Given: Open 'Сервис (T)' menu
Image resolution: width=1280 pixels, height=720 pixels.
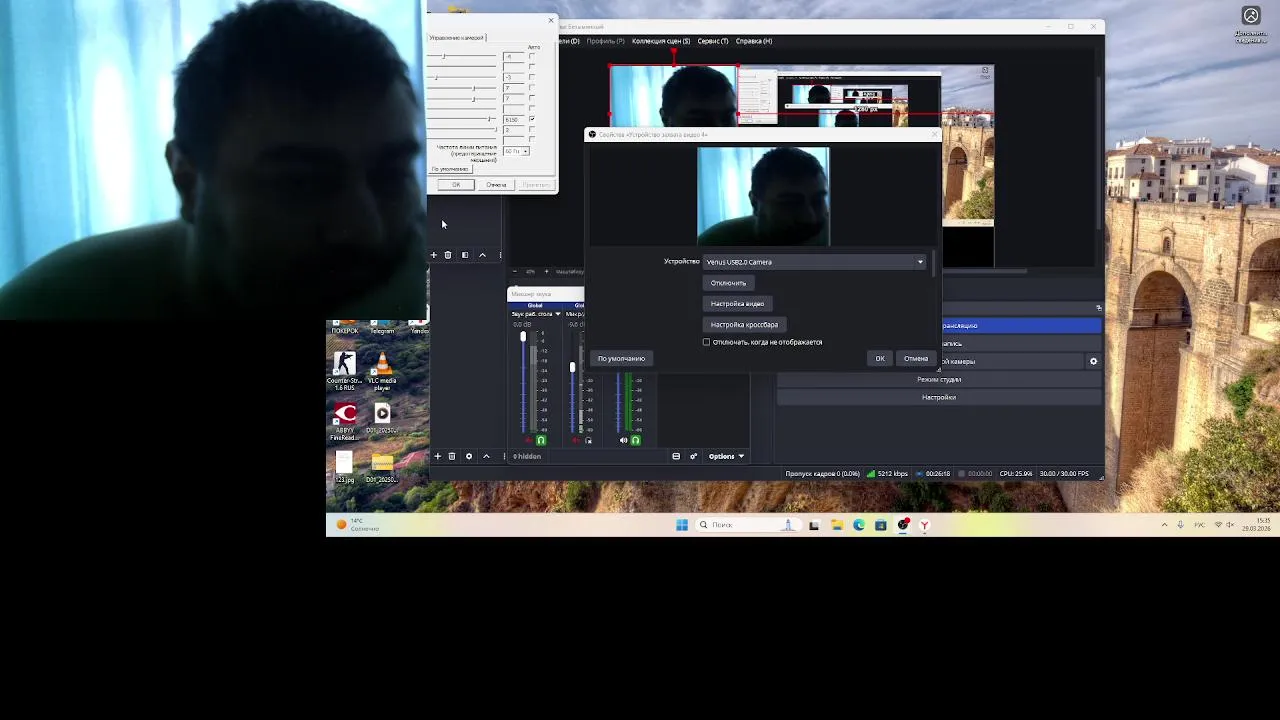Looking at the screenshot, I should point(713,41).
